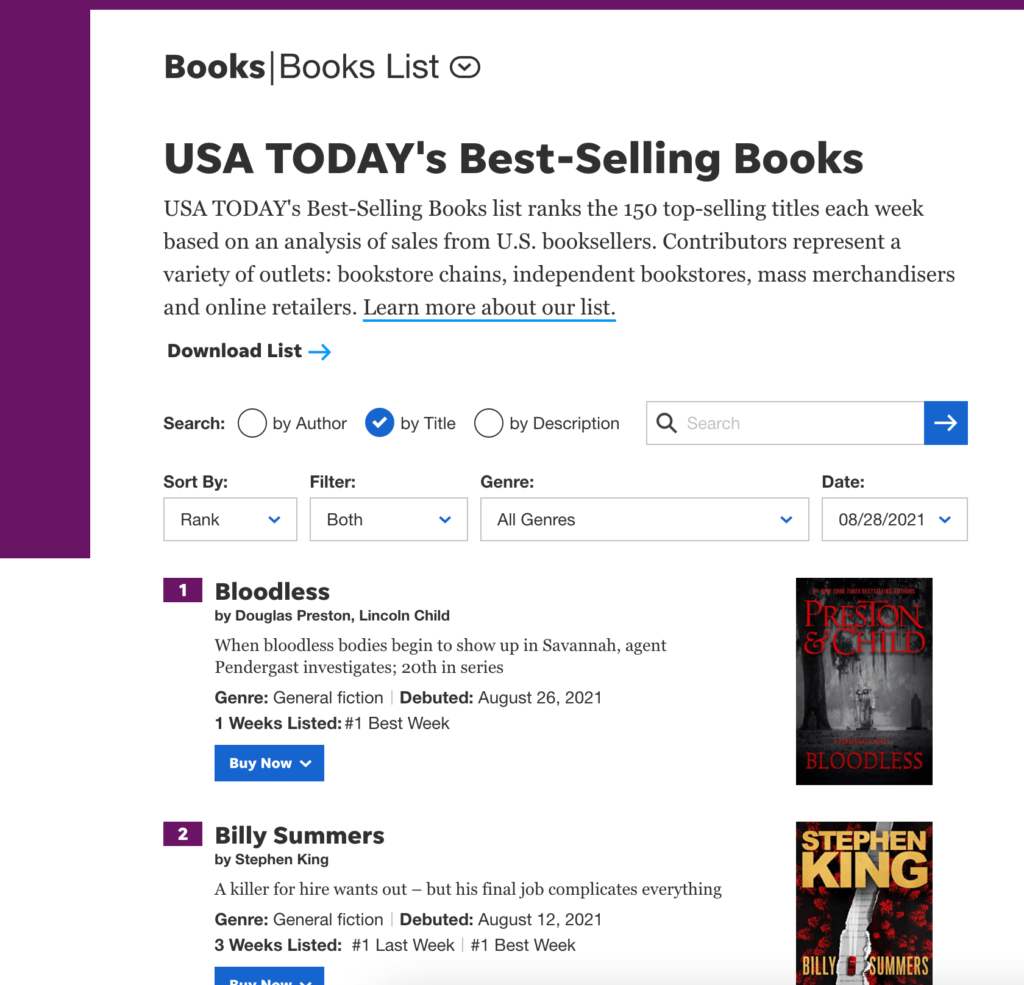Click the checkmark icon inside by Title radio
This screenshot has height=985, width=1024.
tap(380, 423)
